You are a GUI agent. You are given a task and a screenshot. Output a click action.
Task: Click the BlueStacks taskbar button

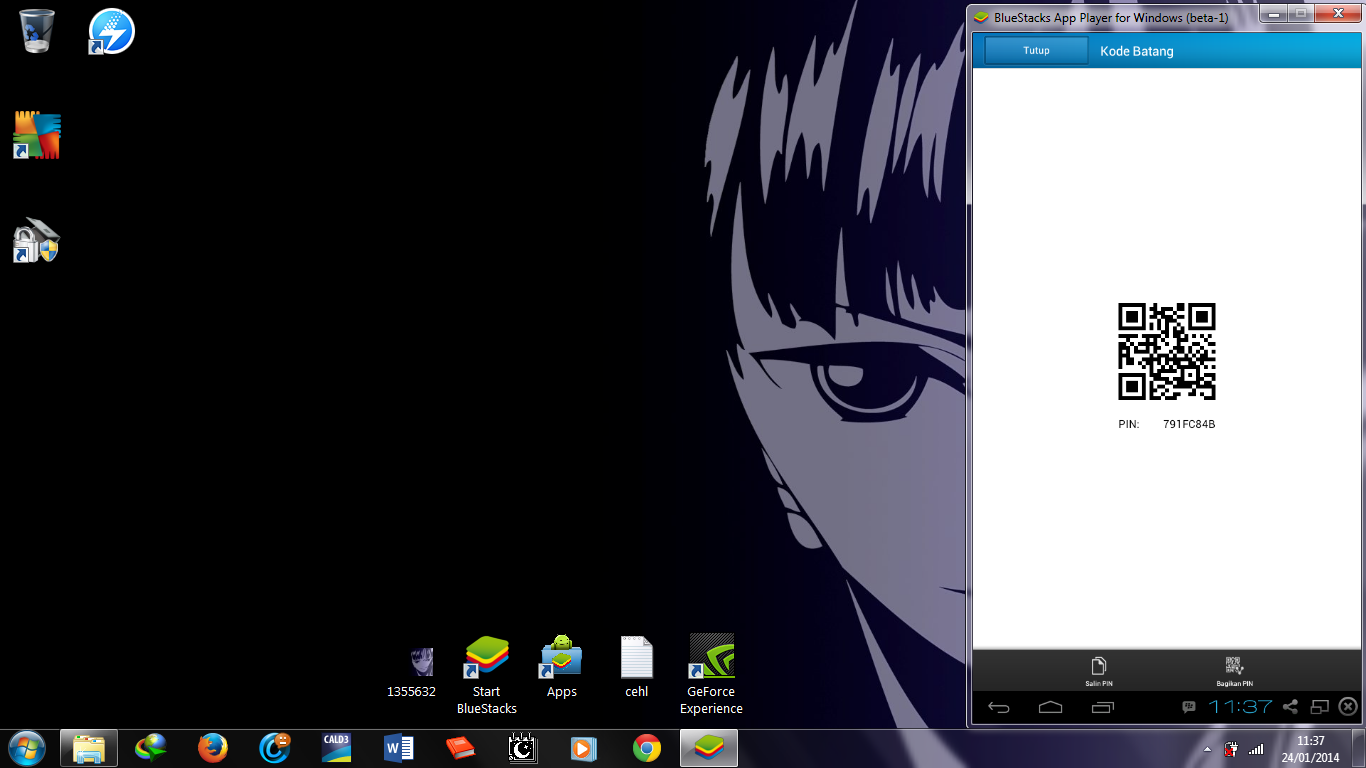click(709, 748)
